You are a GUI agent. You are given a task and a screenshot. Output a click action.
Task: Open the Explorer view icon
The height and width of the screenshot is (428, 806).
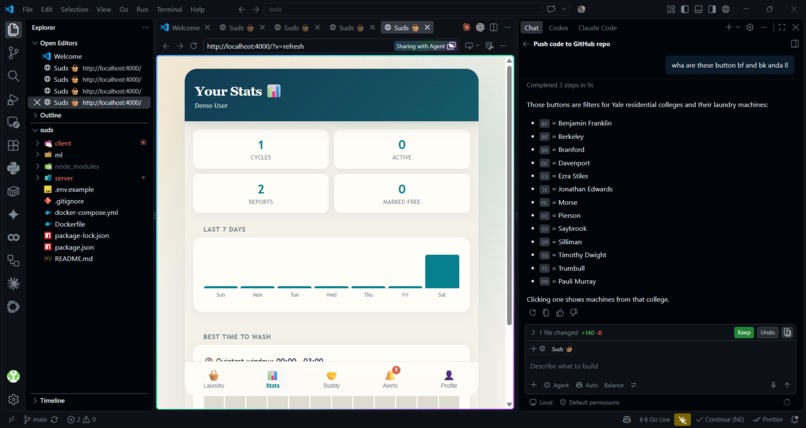[x=13, y=29]
